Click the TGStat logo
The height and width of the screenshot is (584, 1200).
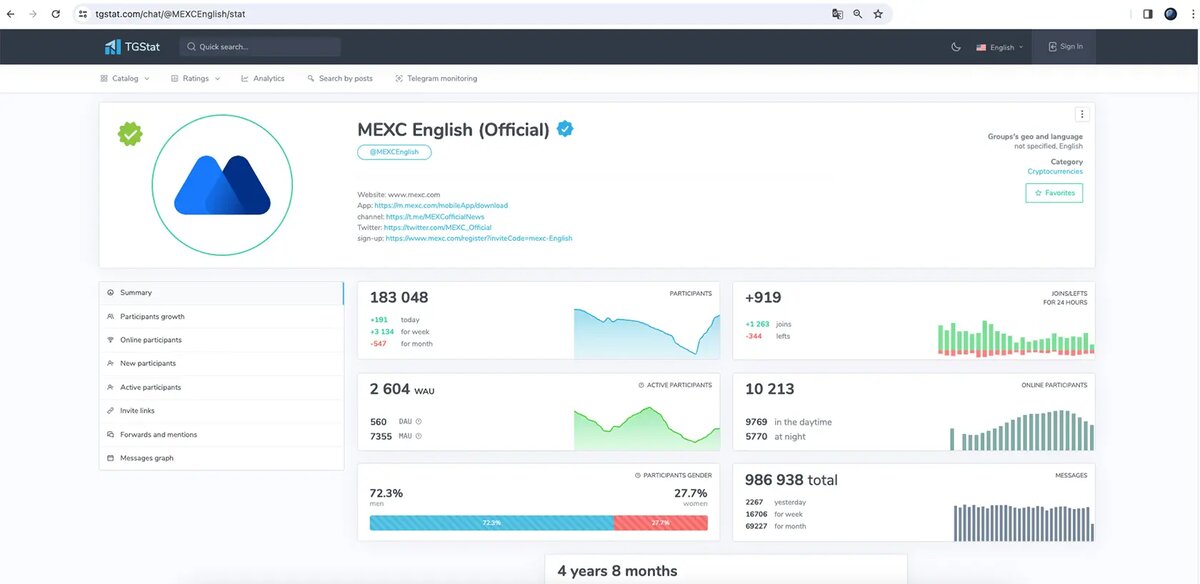coord(127,47)
